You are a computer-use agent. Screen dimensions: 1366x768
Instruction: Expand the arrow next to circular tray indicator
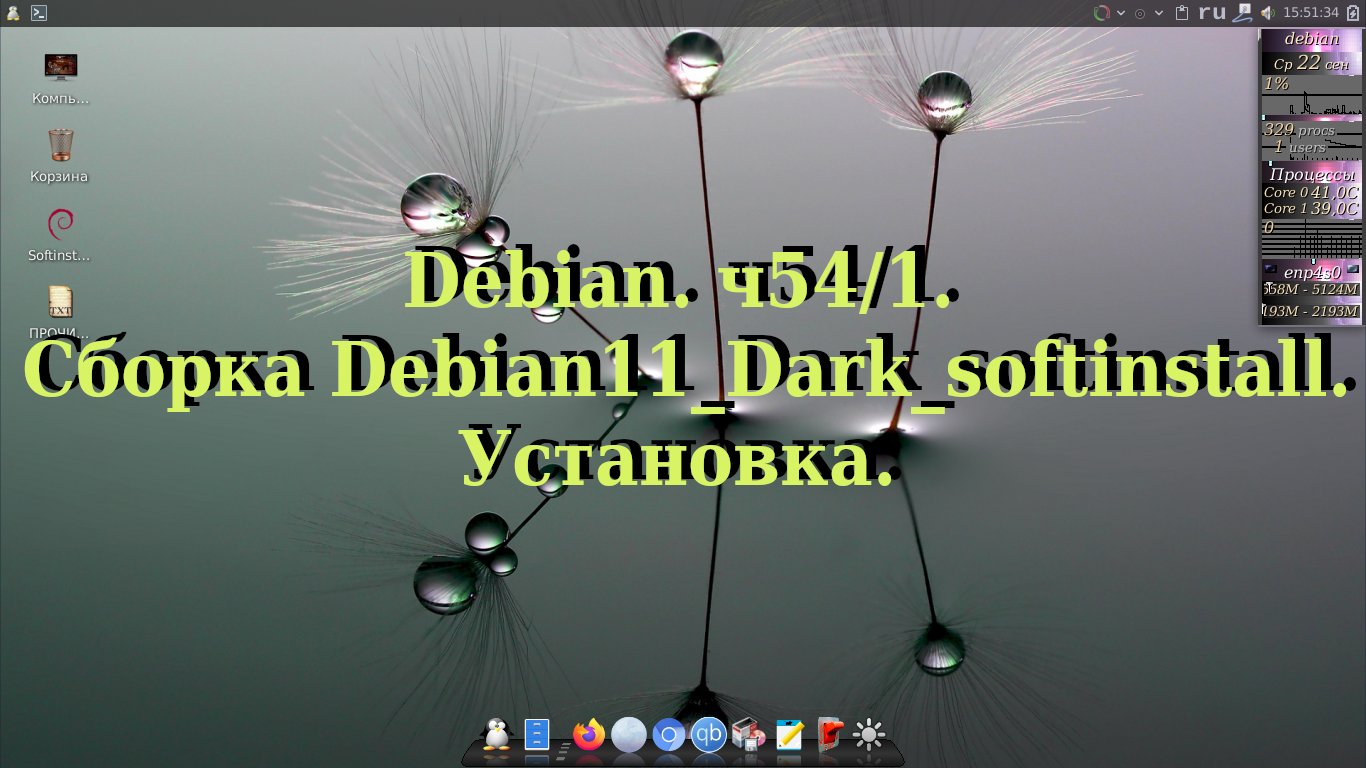coord(1120,13)
